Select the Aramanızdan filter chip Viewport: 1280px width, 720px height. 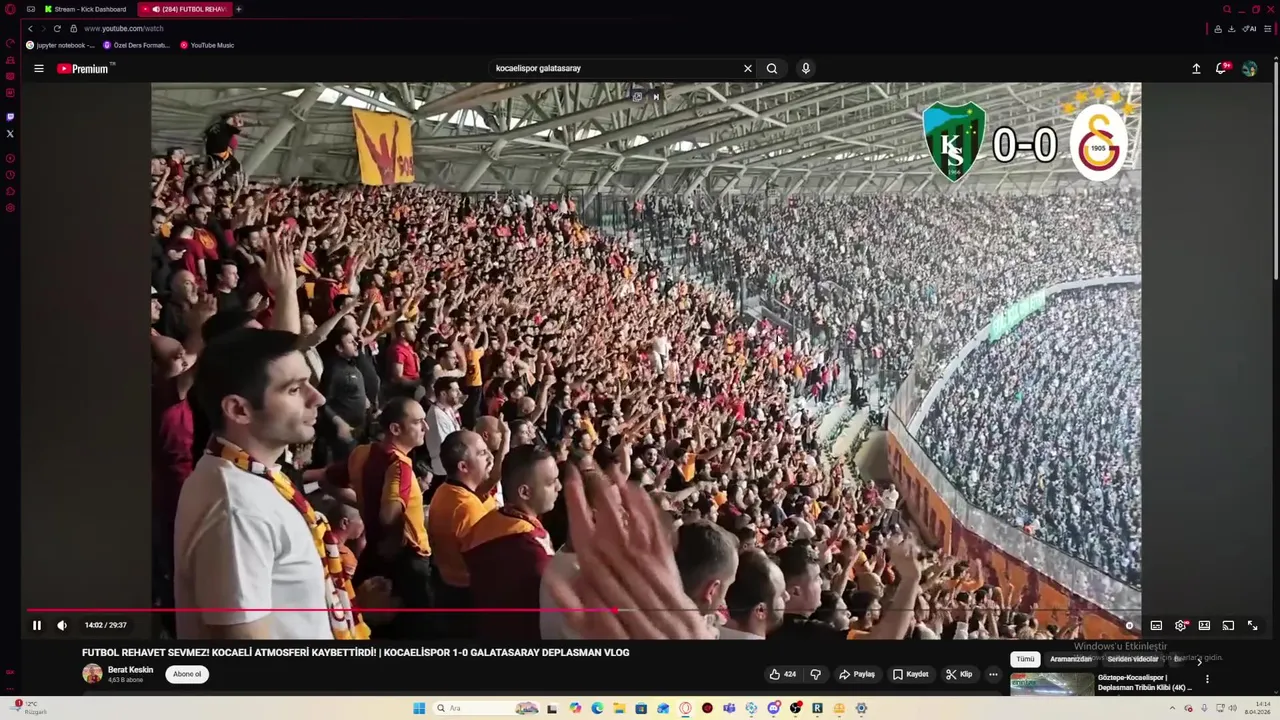1071,659
